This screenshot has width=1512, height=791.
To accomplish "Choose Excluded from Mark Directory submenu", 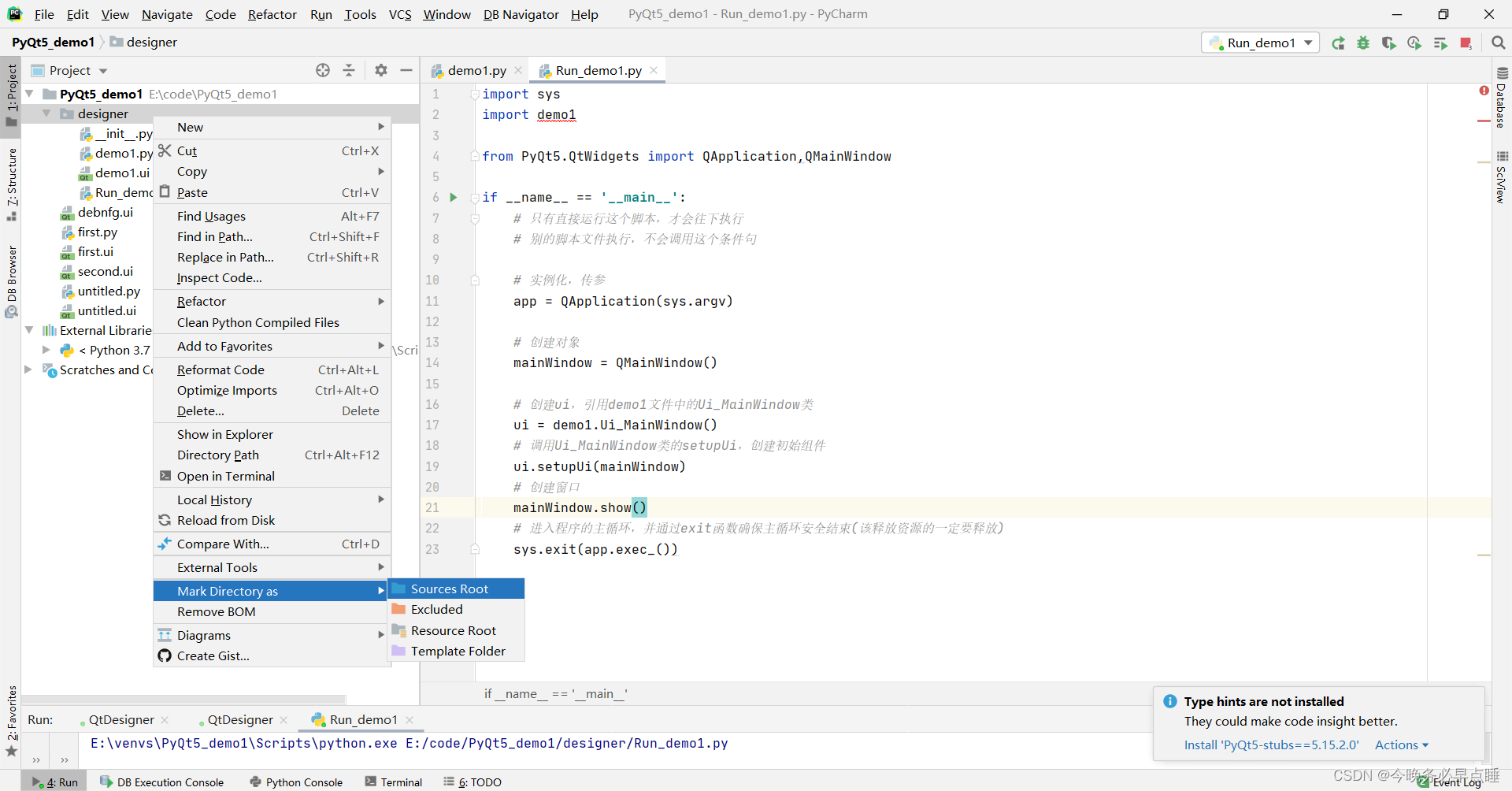I will coord(457,609).
